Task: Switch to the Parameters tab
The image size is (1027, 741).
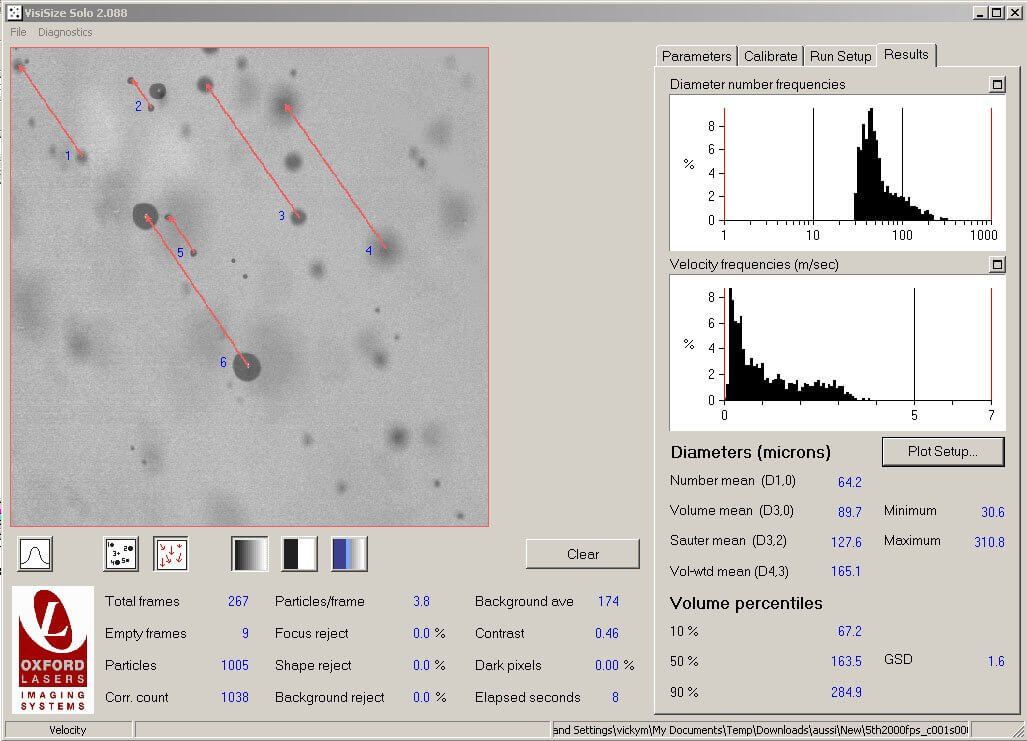Action: tap(697, 57)
